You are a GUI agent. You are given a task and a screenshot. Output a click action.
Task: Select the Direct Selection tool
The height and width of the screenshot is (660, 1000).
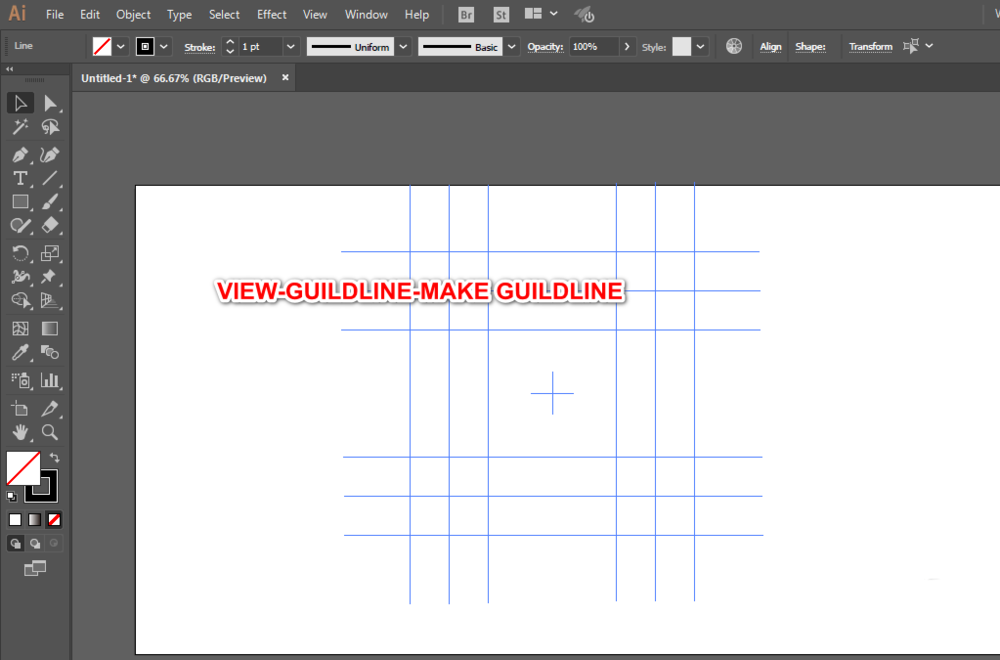coord(49,103)
